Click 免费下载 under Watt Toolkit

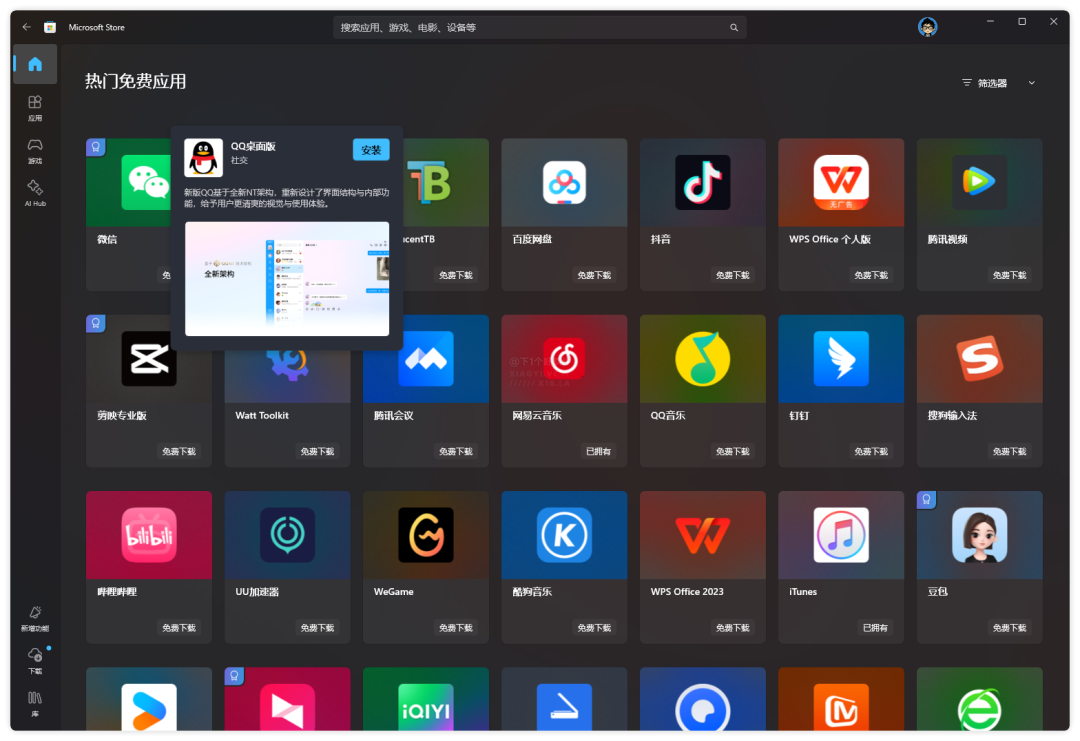317,451
